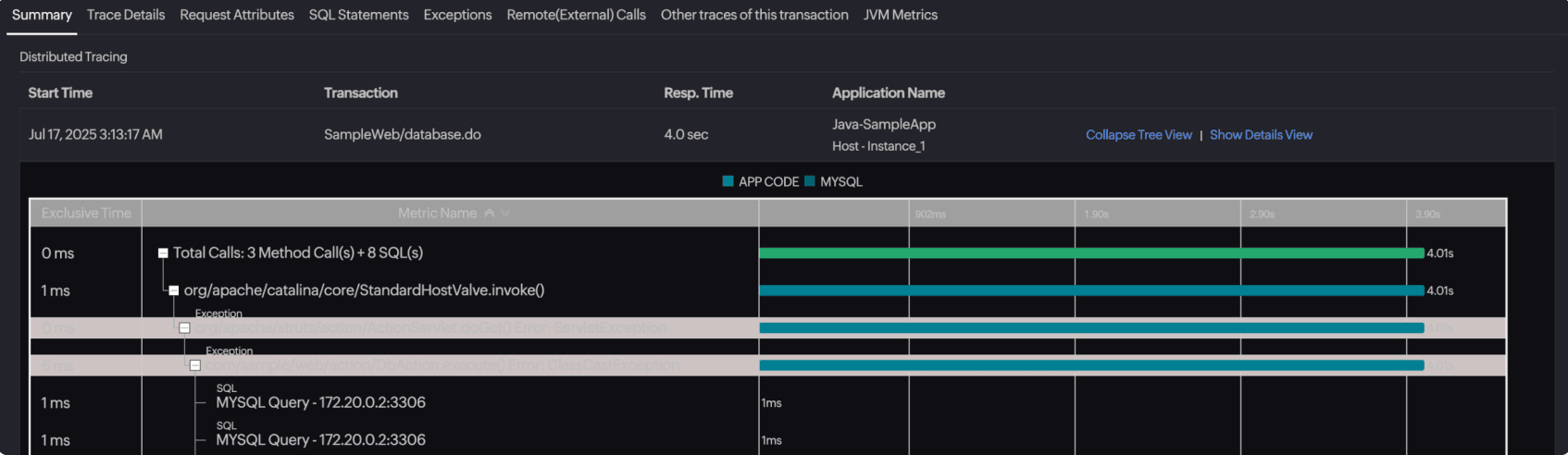
Task: Click the Java-SampleApp application name
Action: (884, 124)
